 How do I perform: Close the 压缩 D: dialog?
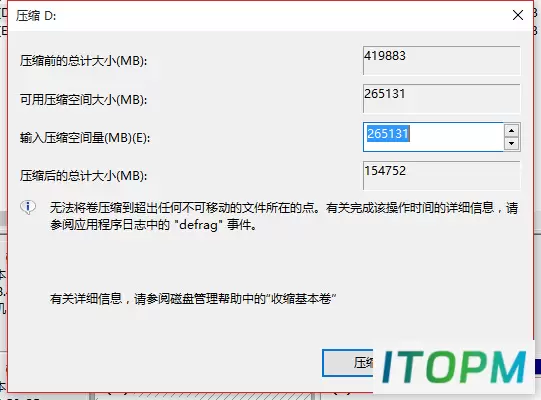[518, 15]
